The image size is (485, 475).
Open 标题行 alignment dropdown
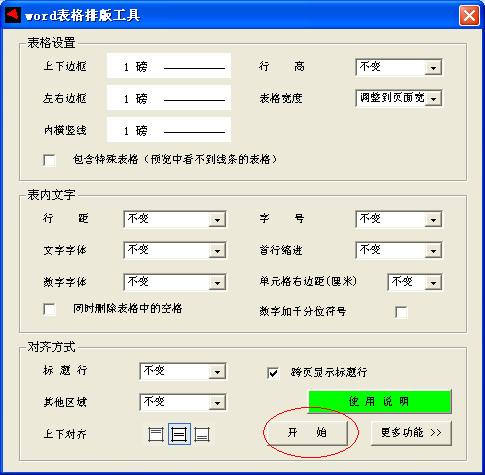click(x=183, y=371)
